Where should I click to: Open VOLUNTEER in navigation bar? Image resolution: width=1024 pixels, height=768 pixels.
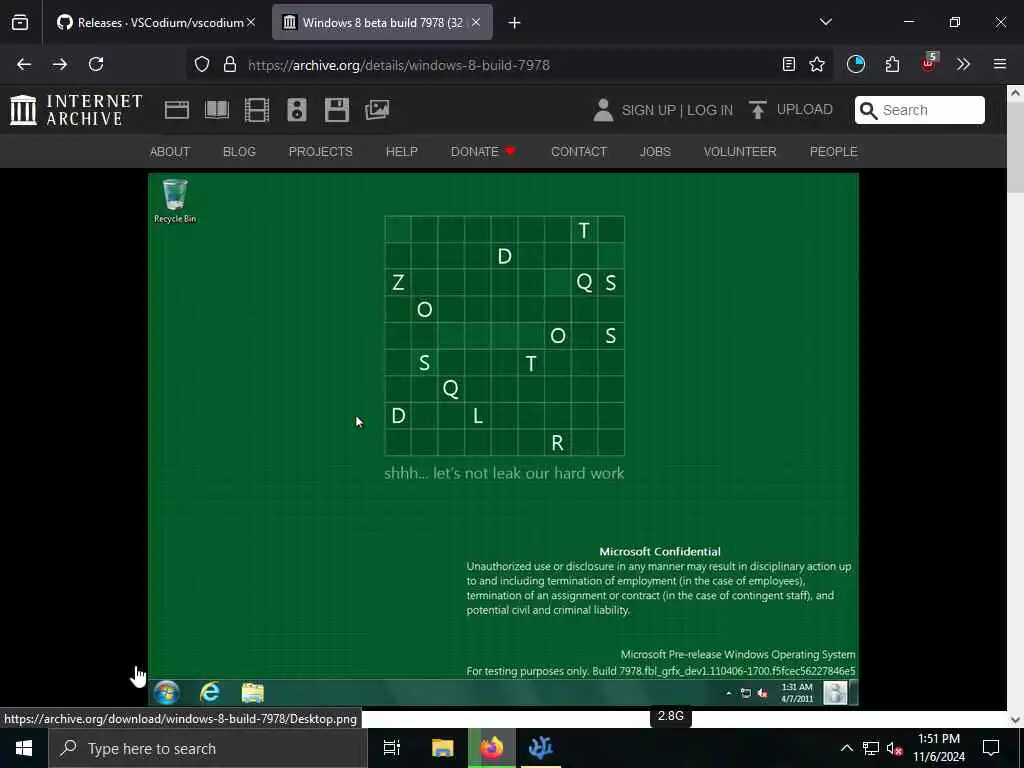(740, 152)
